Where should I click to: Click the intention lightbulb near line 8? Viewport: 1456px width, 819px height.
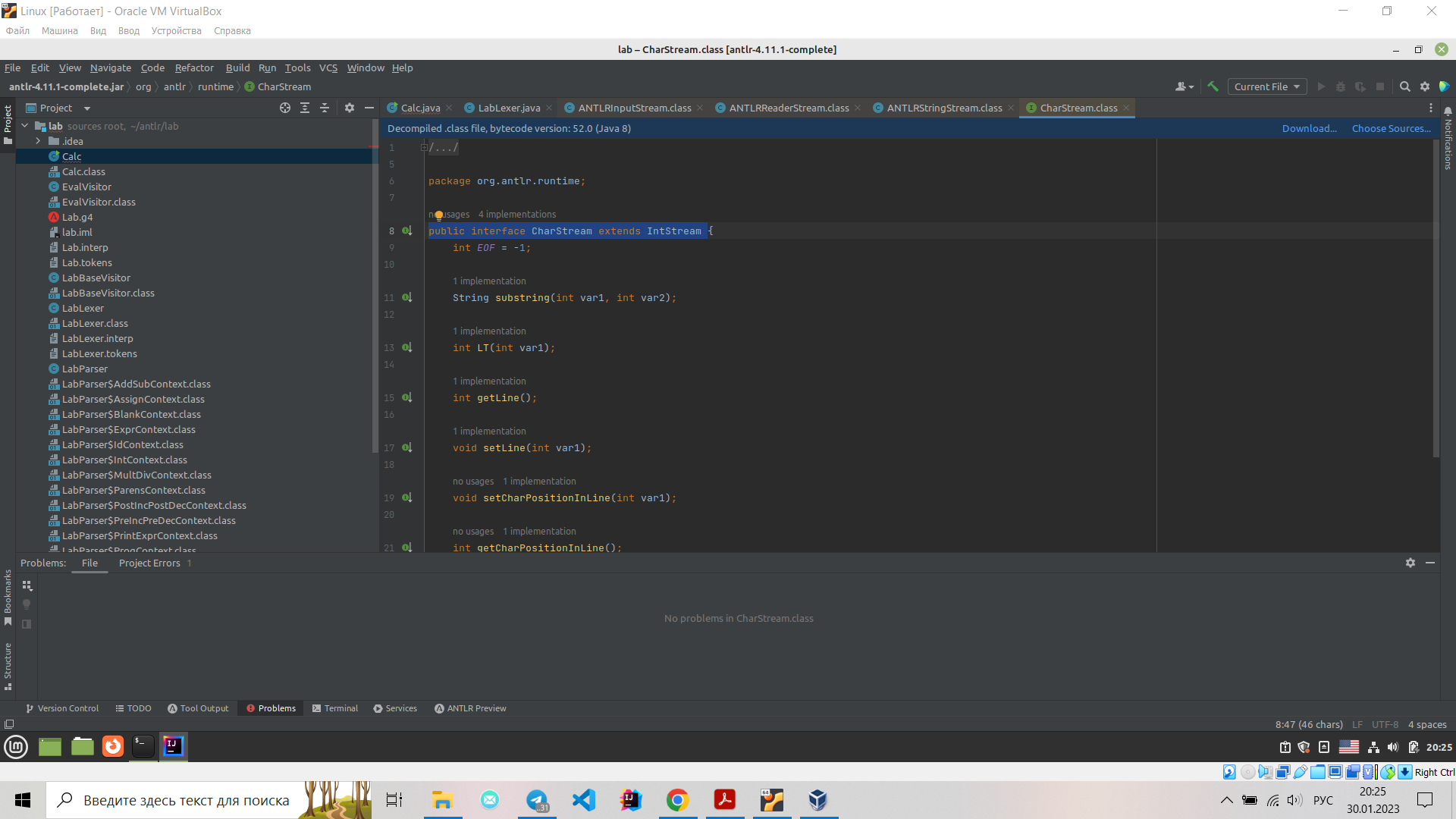coord(438,216)
